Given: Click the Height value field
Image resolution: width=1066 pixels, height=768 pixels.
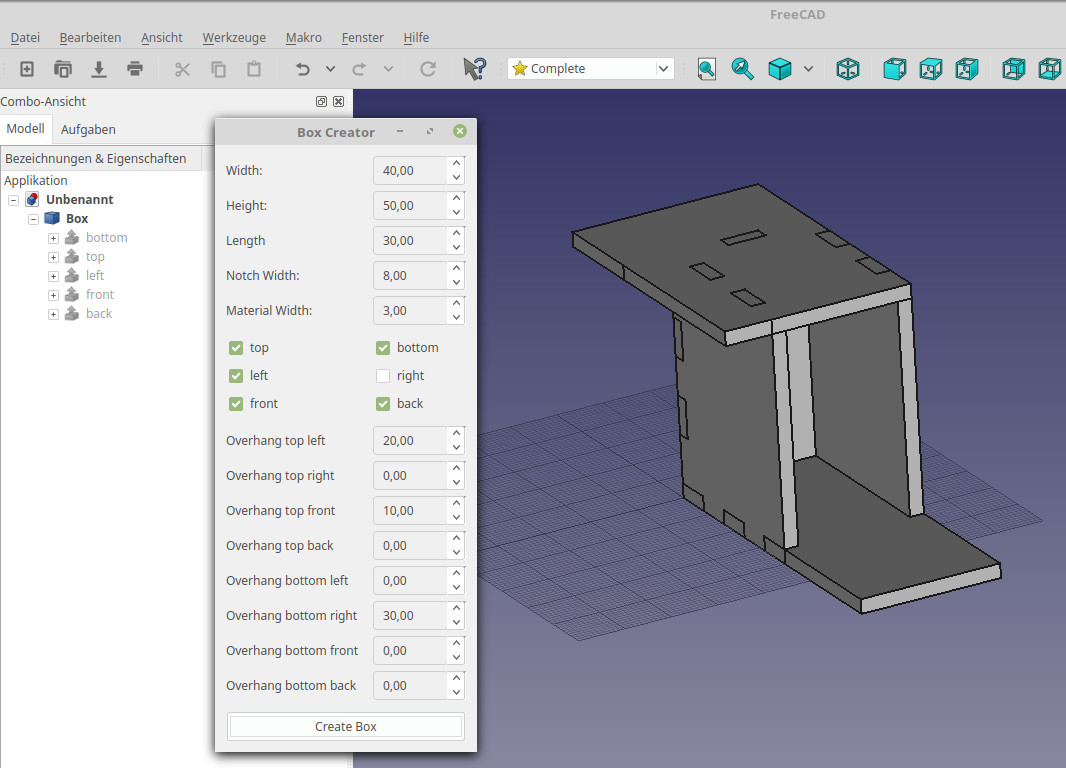Looking at the screenshot, I should [x=410, y=205].
